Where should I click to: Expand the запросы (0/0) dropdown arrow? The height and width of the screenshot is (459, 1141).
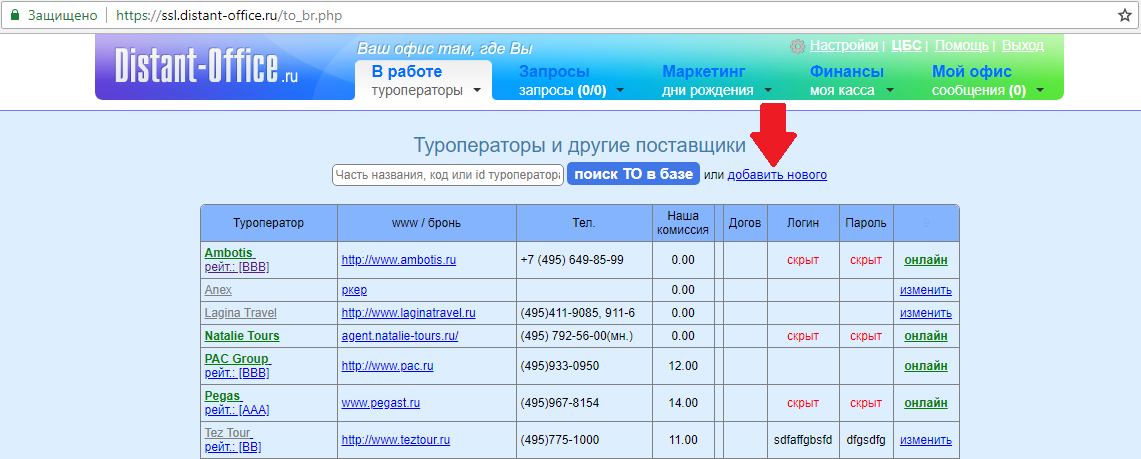click(621, 91)
